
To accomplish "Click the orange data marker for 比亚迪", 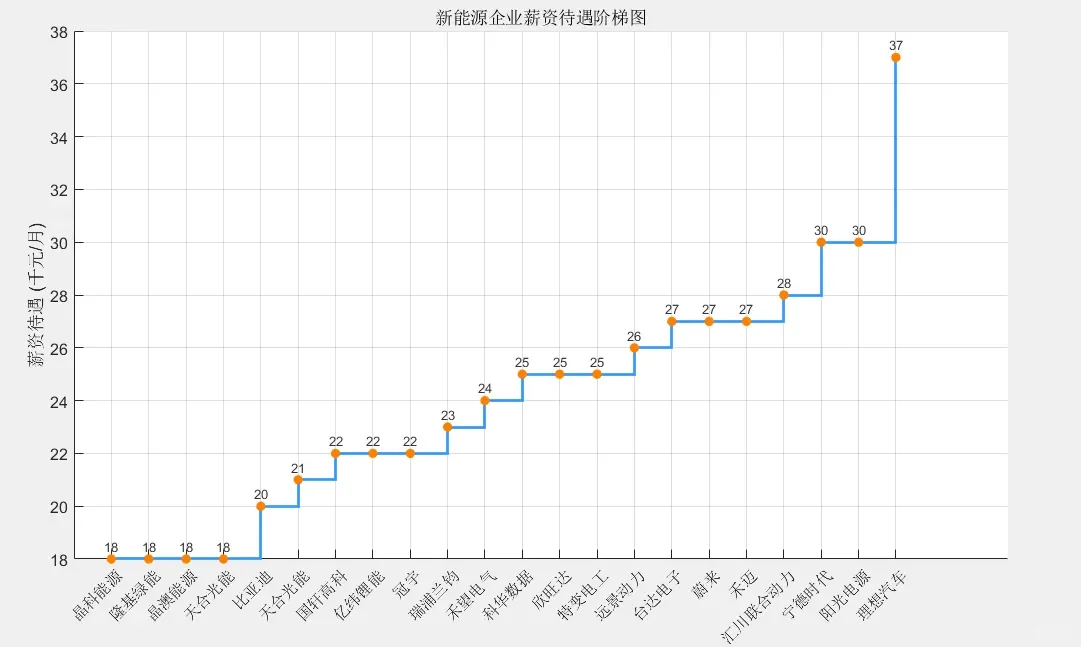I will tap(261, 506).
